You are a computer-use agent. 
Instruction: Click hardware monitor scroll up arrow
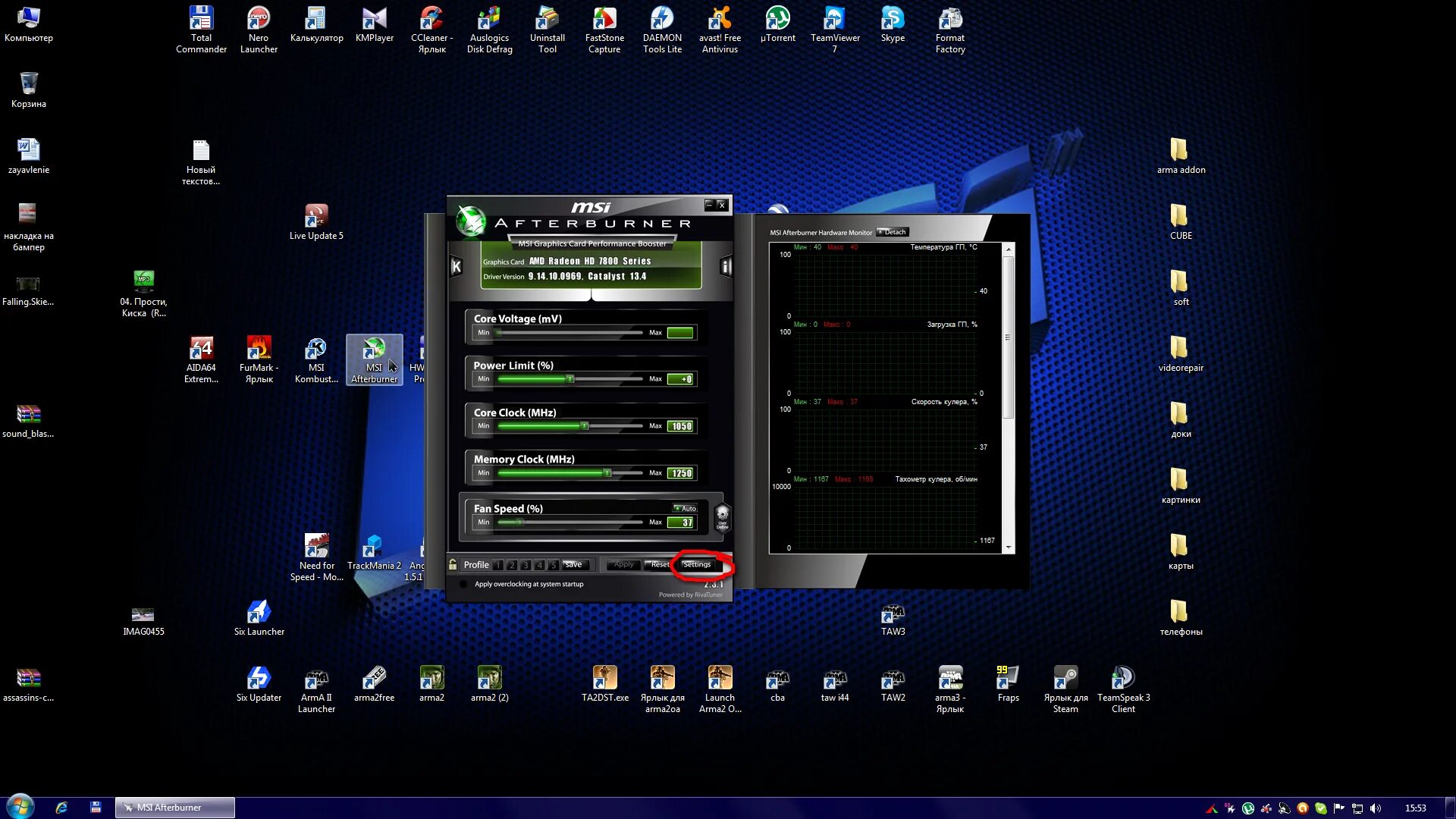pyautogui.click(x=1009, y=249)
